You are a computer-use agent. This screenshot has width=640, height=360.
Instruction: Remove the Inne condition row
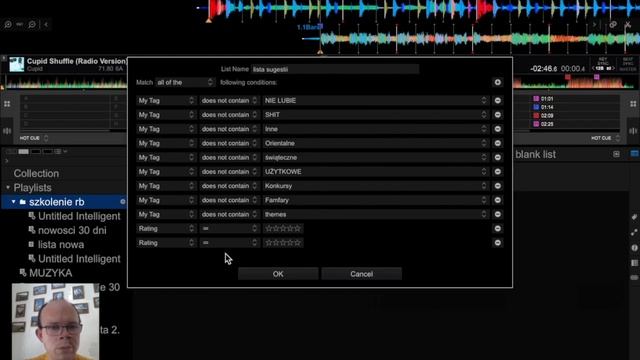pyautogui.click(x=498, y=129)
